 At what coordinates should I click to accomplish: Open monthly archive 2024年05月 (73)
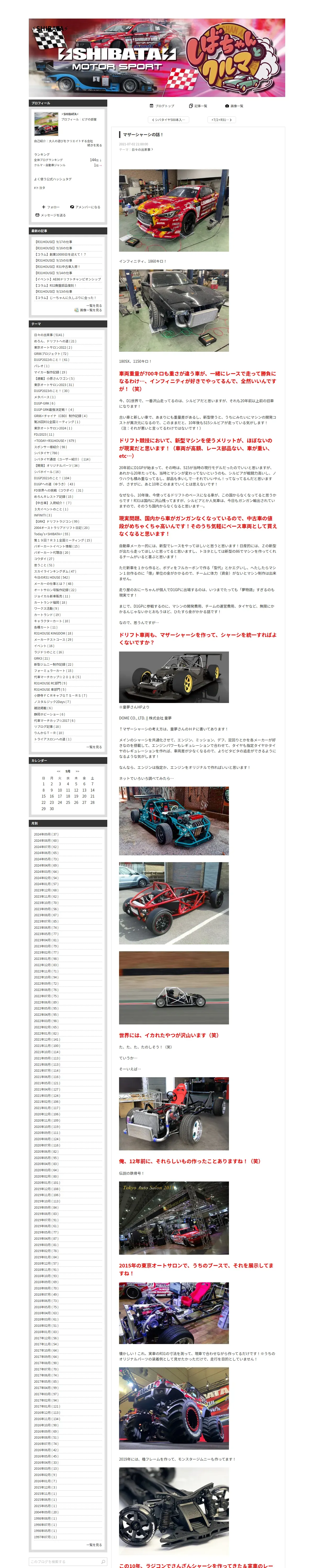[x=46, y=860]
